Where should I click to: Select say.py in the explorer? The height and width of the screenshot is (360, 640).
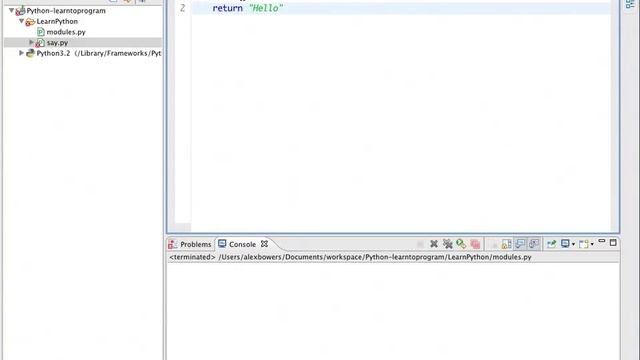pyautogui.click(x=57, y=42)
